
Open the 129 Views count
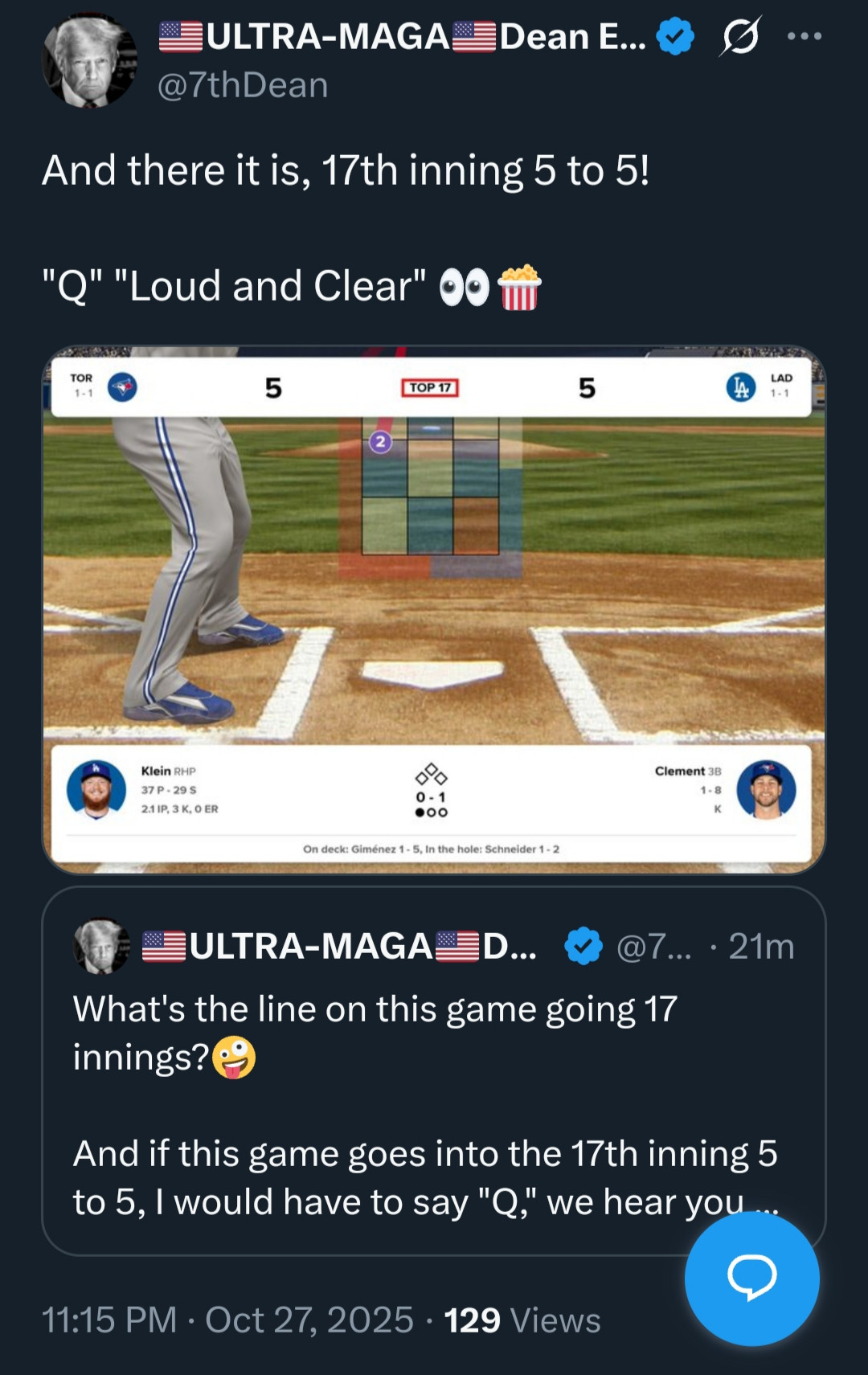click(x=522, y=1320)
